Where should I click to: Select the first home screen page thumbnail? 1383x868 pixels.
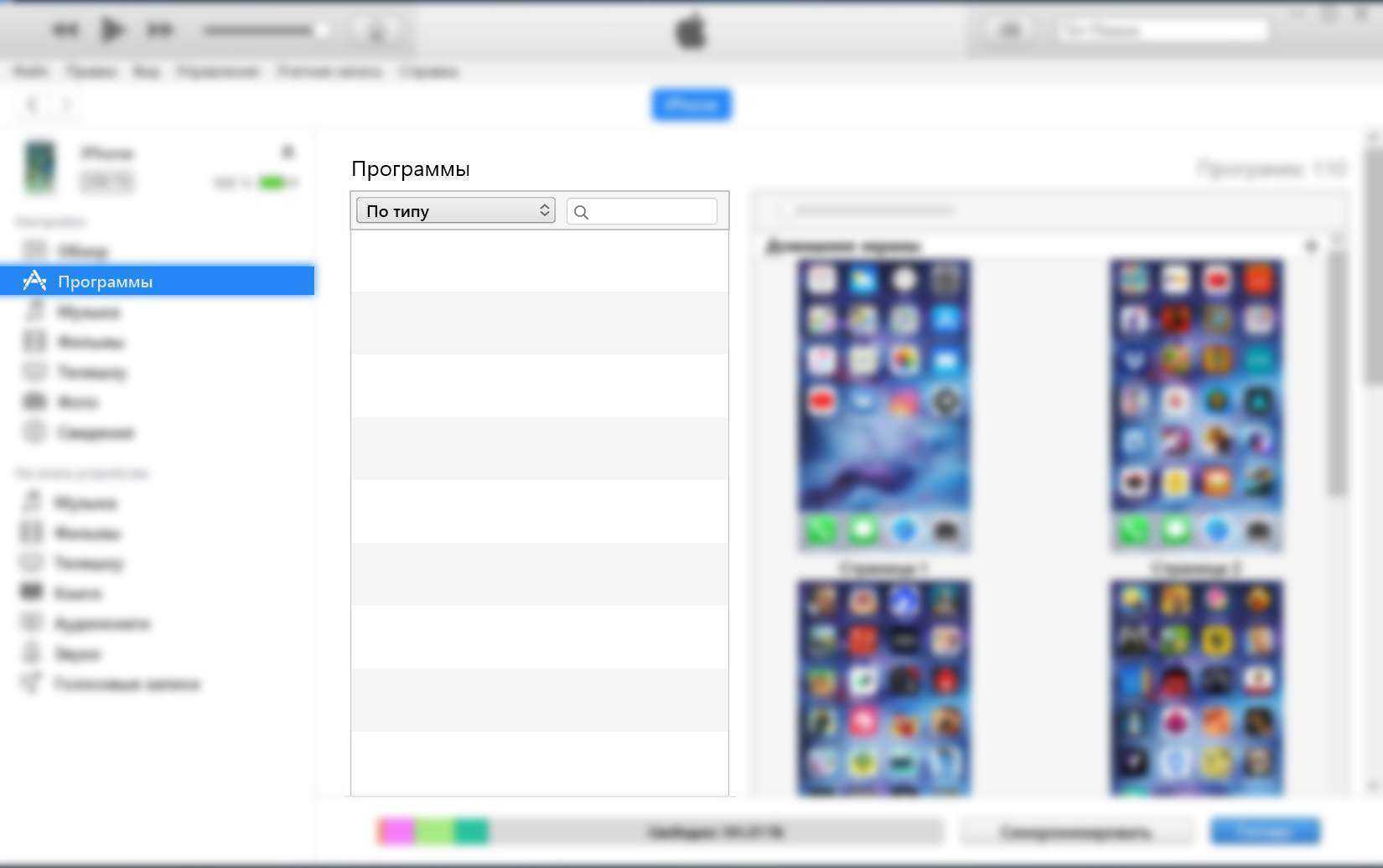click(x=884, y=406)
